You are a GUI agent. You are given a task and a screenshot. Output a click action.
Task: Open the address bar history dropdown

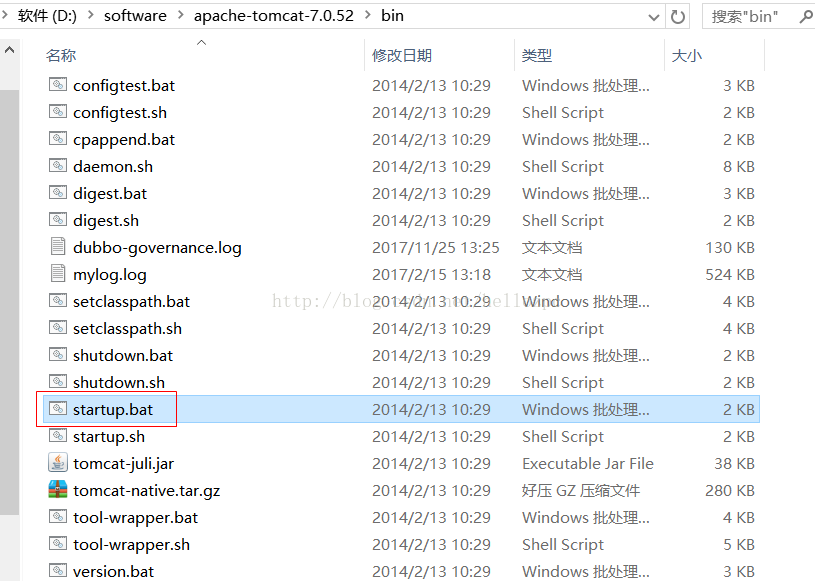click(x=654, y=18)
